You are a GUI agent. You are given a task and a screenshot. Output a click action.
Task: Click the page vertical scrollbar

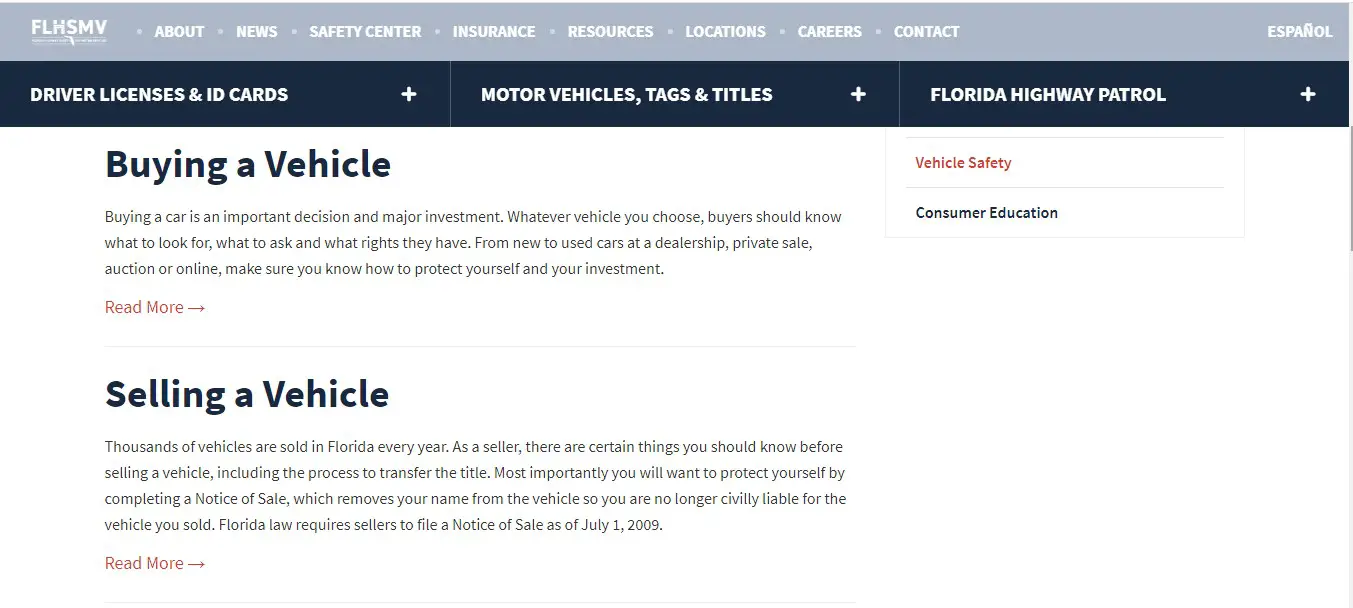(x=1351, y=304)
